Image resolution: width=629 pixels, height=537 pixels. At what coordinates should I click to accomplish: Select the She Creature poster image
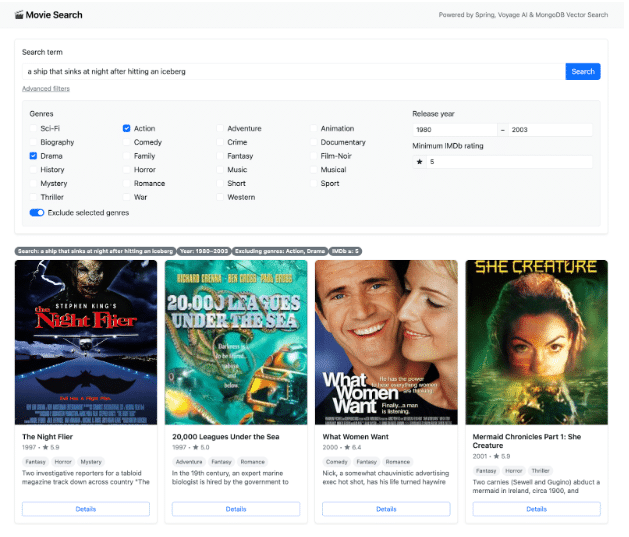[536, 342]
